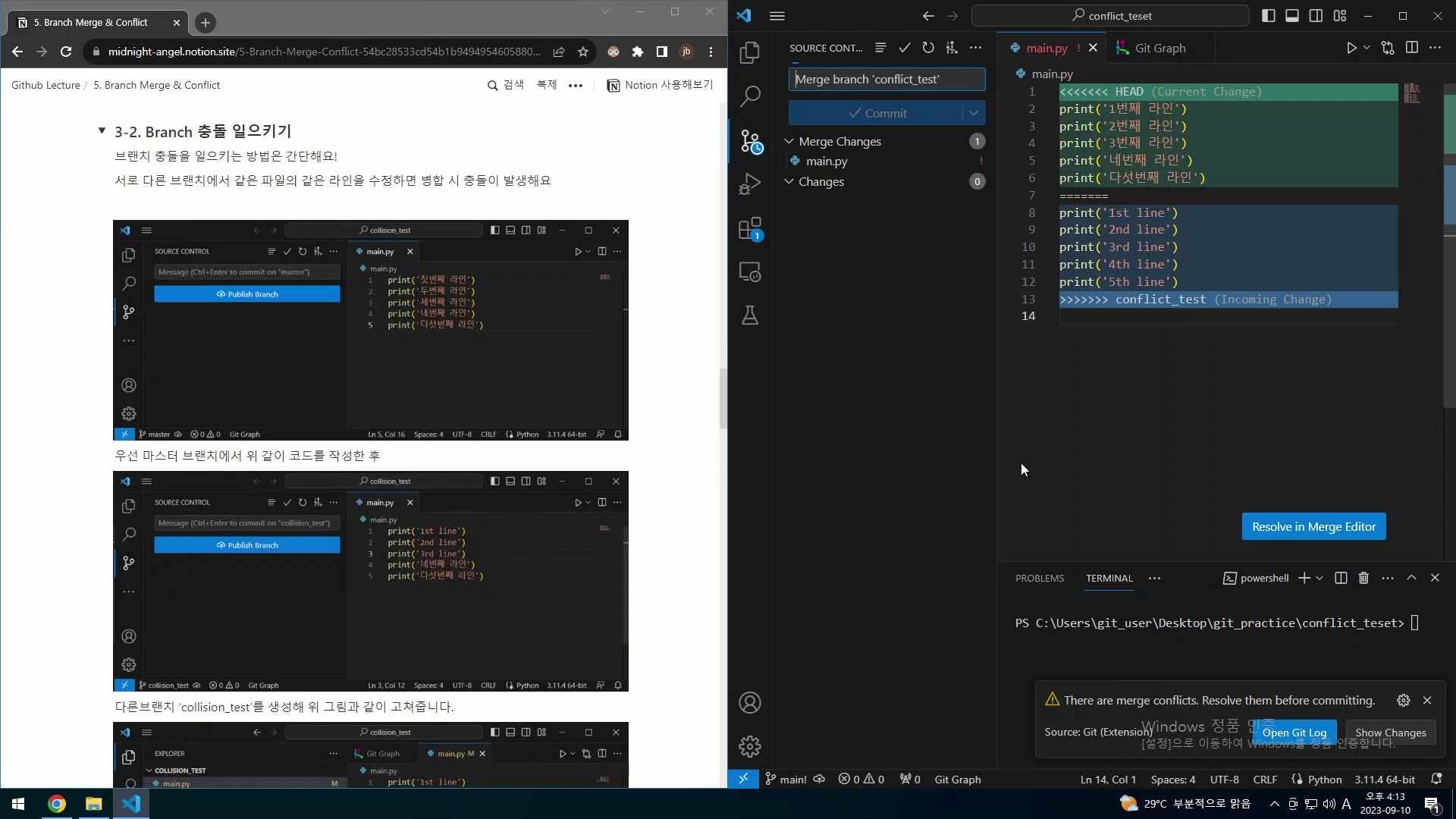Switch to the PROBLEMS tab

point(1039,578)
